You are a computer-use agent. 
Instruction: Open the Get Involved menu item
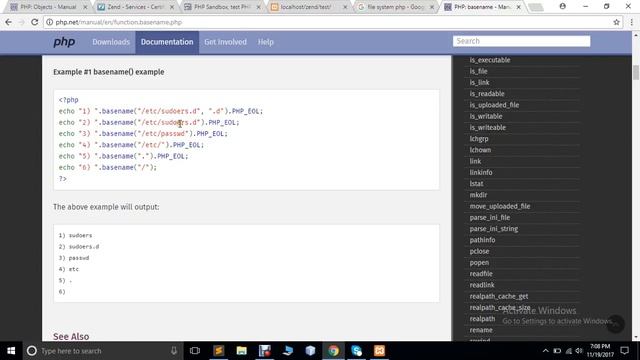tap(225, 42)
